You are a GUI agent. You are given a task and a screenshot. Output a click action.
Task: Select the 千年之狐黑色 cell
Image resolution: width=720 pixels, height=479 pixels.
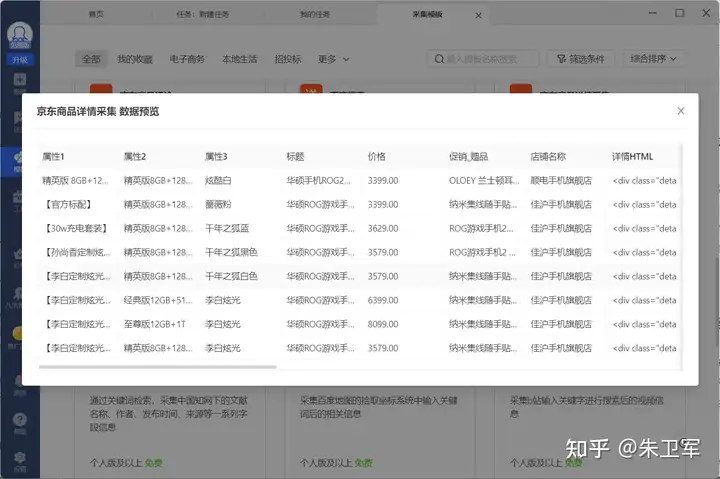(231, 252)
